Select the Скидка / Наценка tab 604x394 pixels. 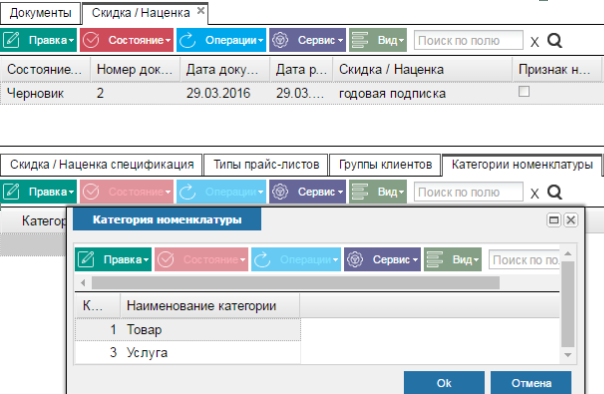coord(141,13)
